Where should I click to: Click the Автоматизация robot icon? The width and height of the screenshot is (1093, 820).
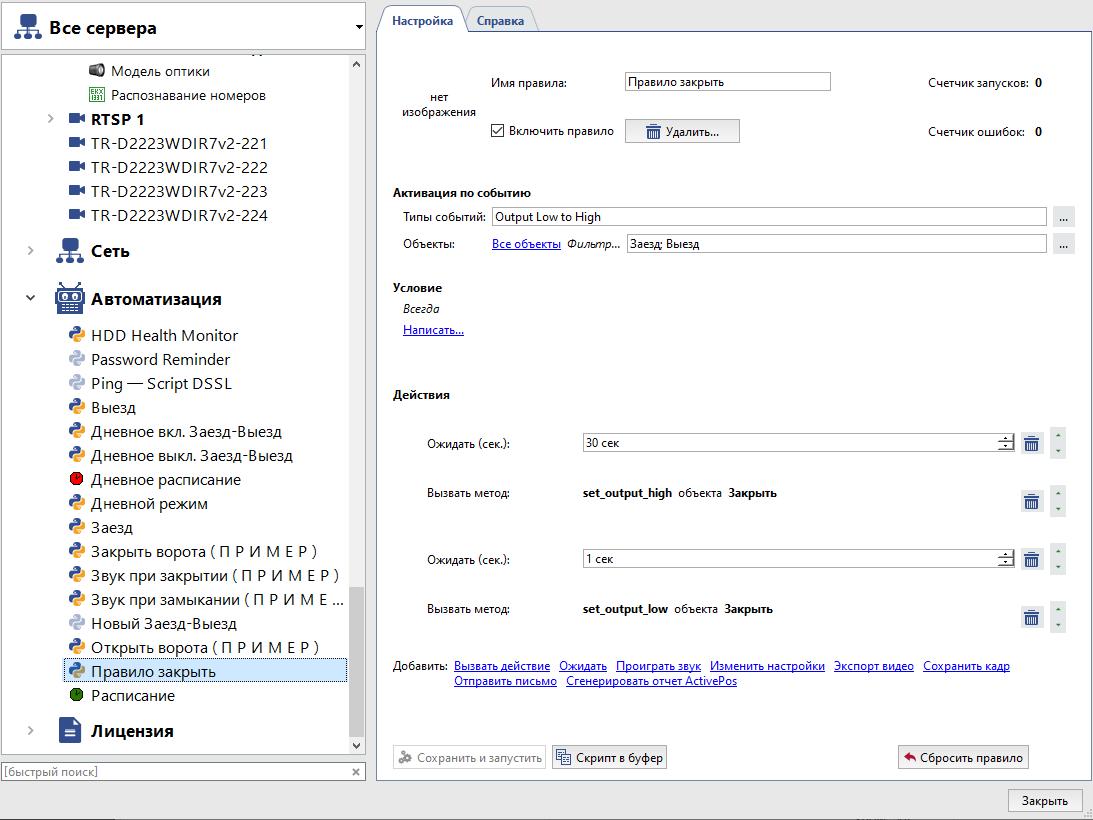pyautogui.click(x=70, y=298)
